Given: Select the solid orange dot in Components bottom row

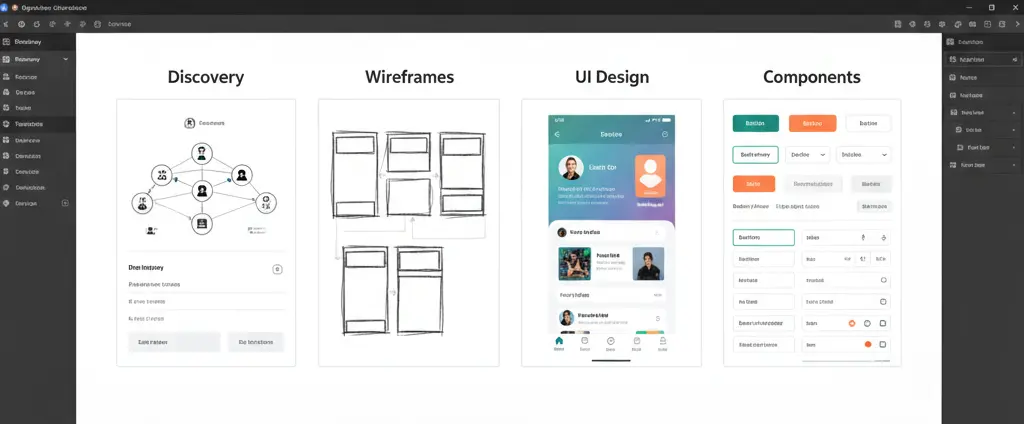Looking at the screenshot, I should (868, 344).
